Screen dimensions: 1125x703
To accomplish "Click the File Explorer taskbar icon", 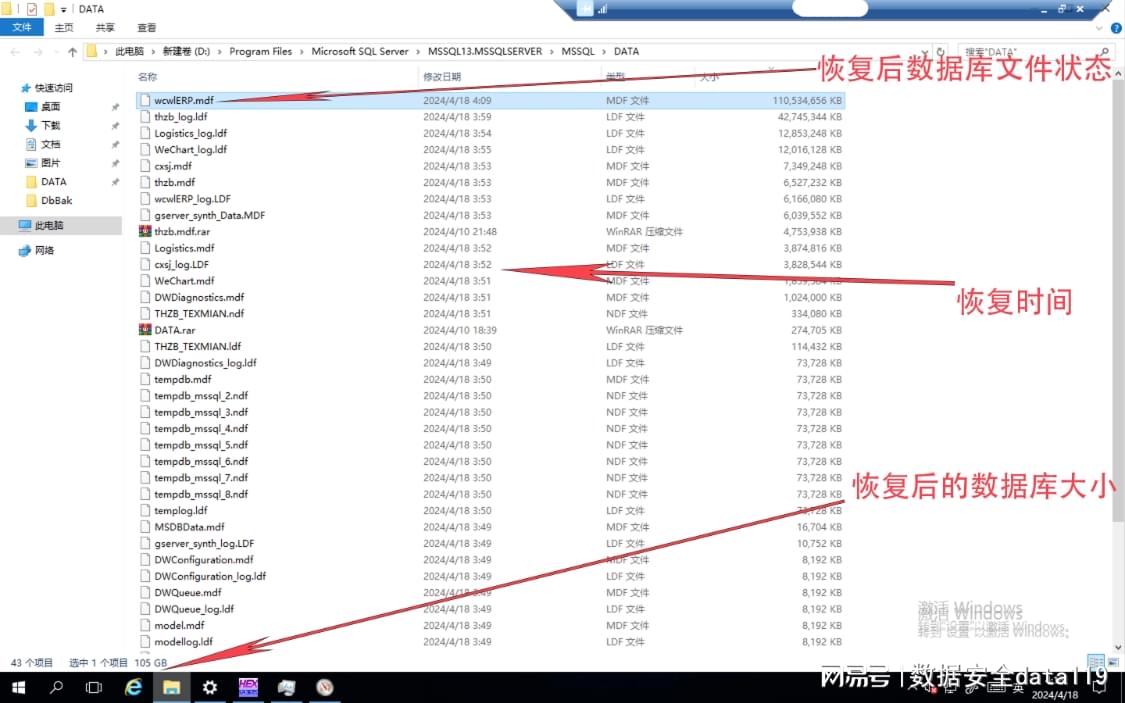I will click(171, 688).
